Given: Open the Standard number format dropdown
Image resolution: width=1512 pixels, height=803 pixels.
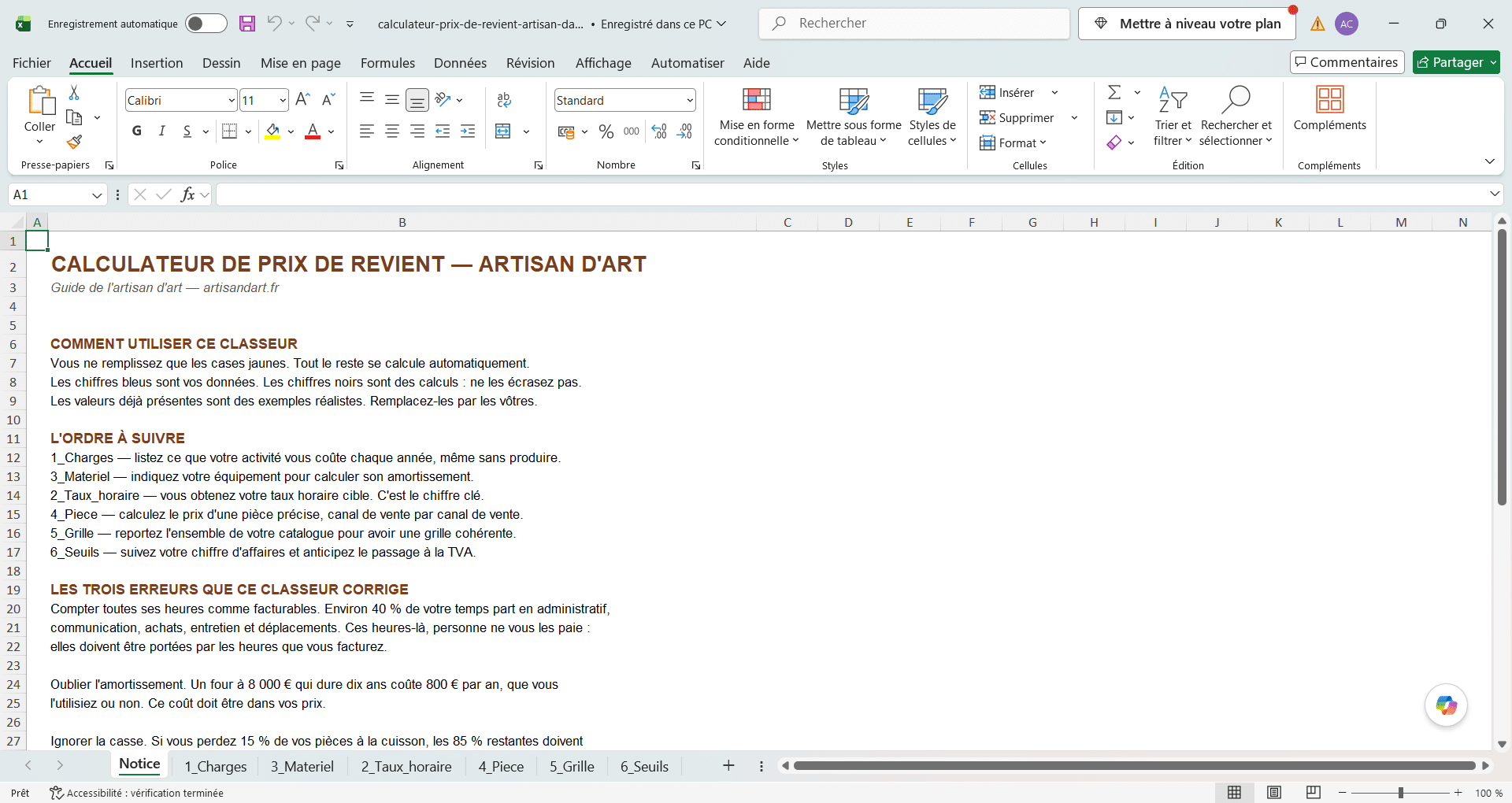Looking at the screenshot, I should (690, 100).
